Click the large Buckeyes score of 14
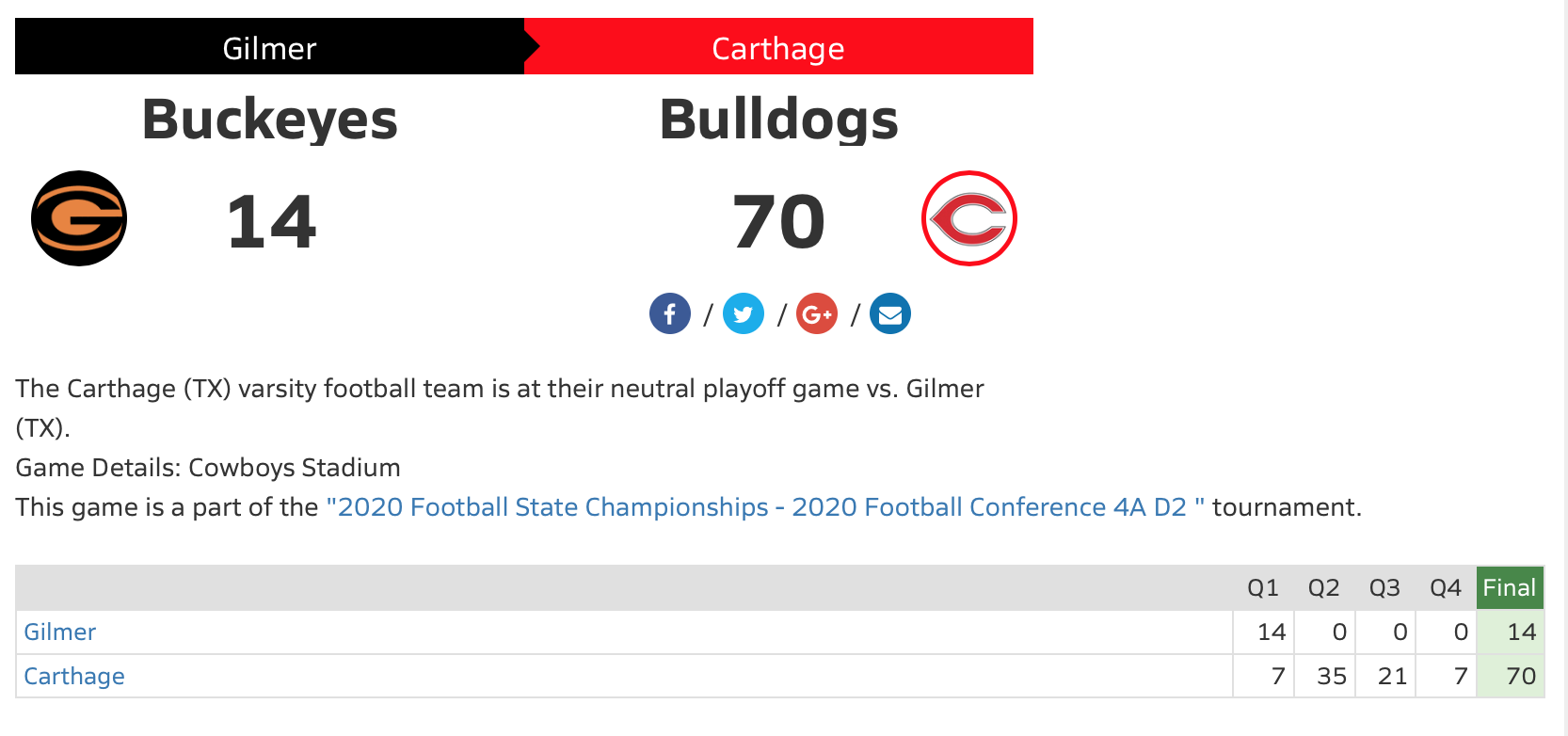The height and width of the screenshot is (736, 1568). [271, 222]
